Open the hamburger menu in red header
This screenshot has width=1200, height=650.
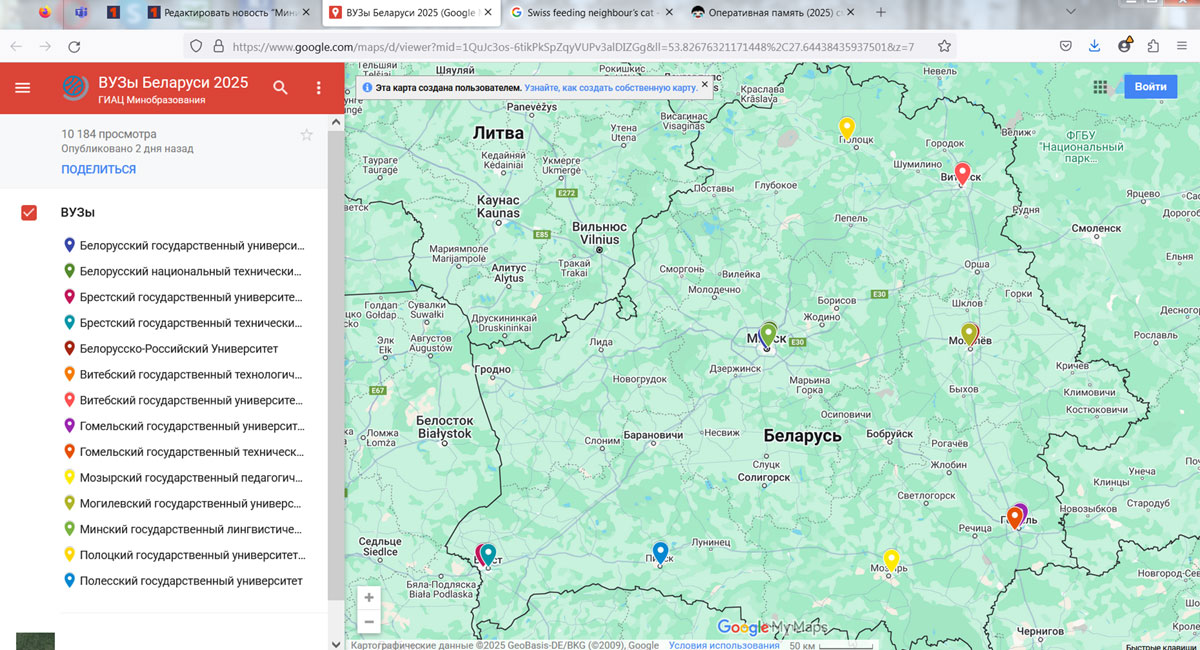pyautogui.click(x=22, y=88)
